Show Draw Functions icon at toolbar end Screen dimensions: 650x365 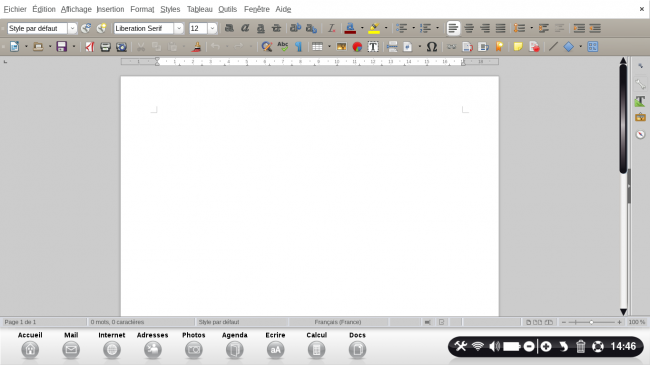click(x=593, y=46)
